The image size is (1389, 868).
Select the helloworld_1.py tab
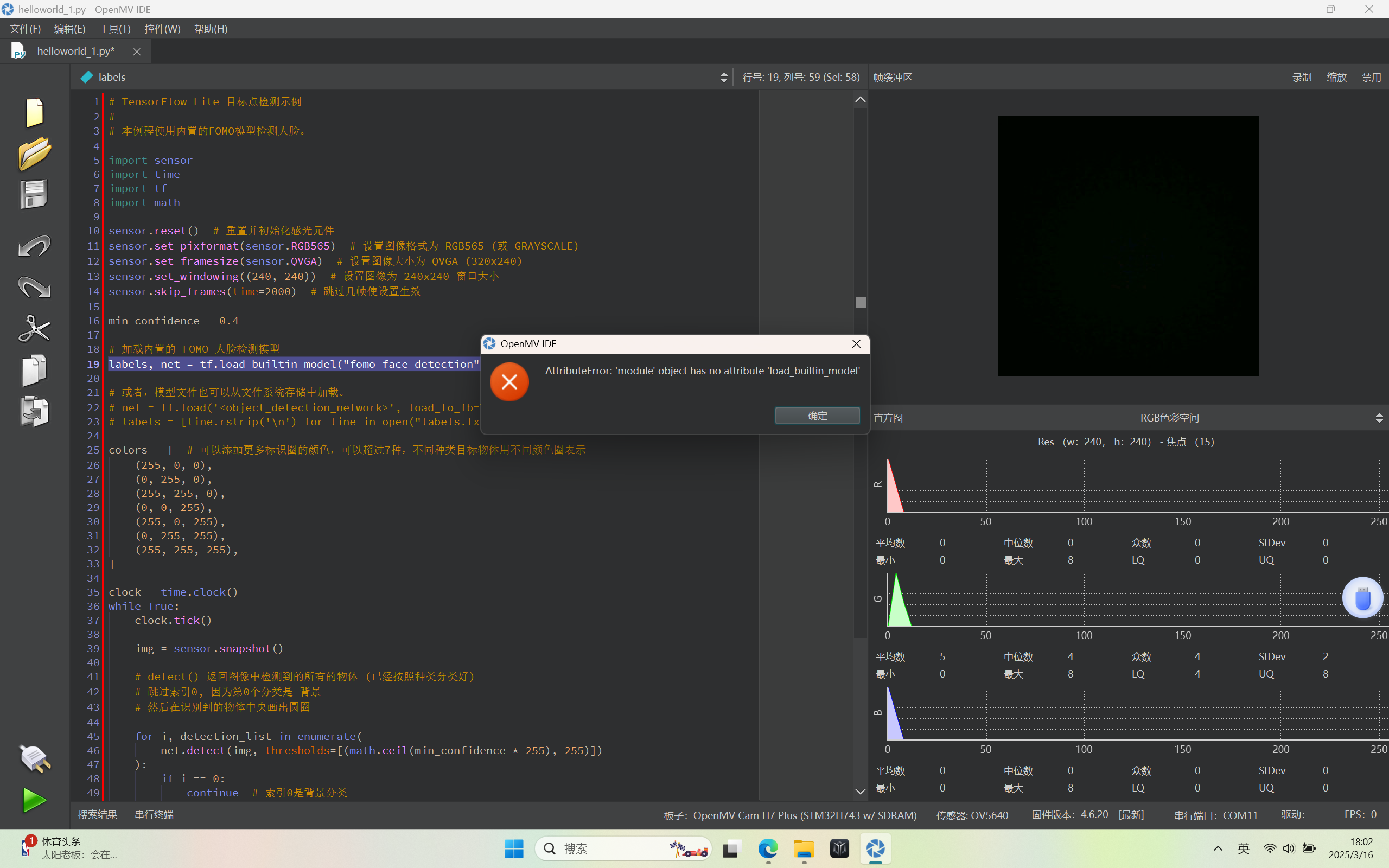point(76,51)
